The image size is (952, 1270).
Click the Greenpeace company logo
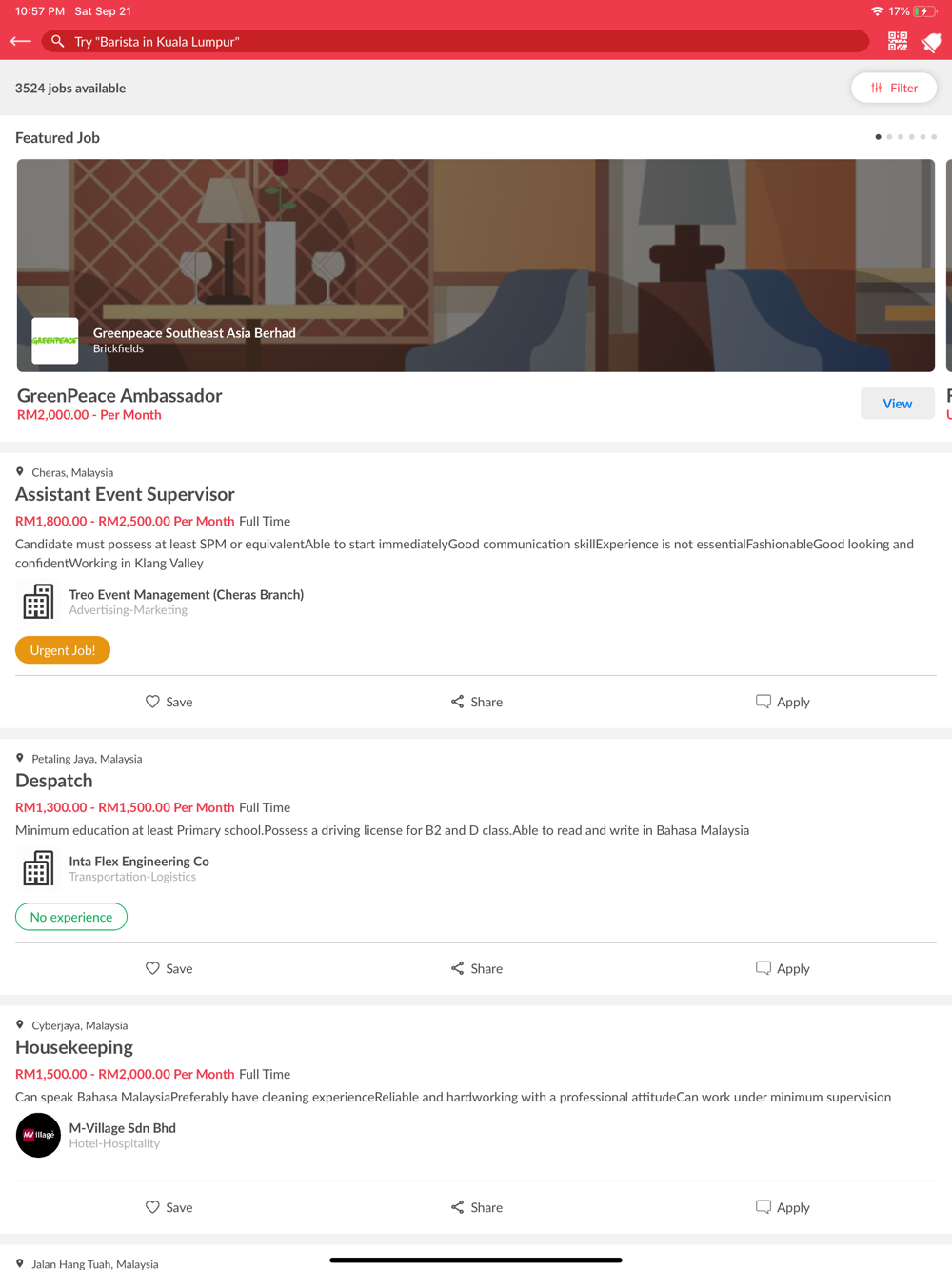pyautogui.click(x=55, y=341)
